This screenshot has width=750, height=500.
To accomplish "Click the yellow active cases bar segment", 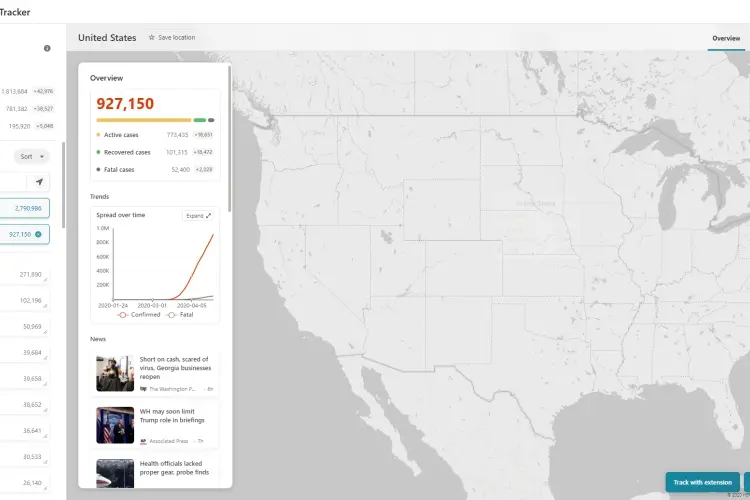I will pyautogui.click(x=143, y=120).
